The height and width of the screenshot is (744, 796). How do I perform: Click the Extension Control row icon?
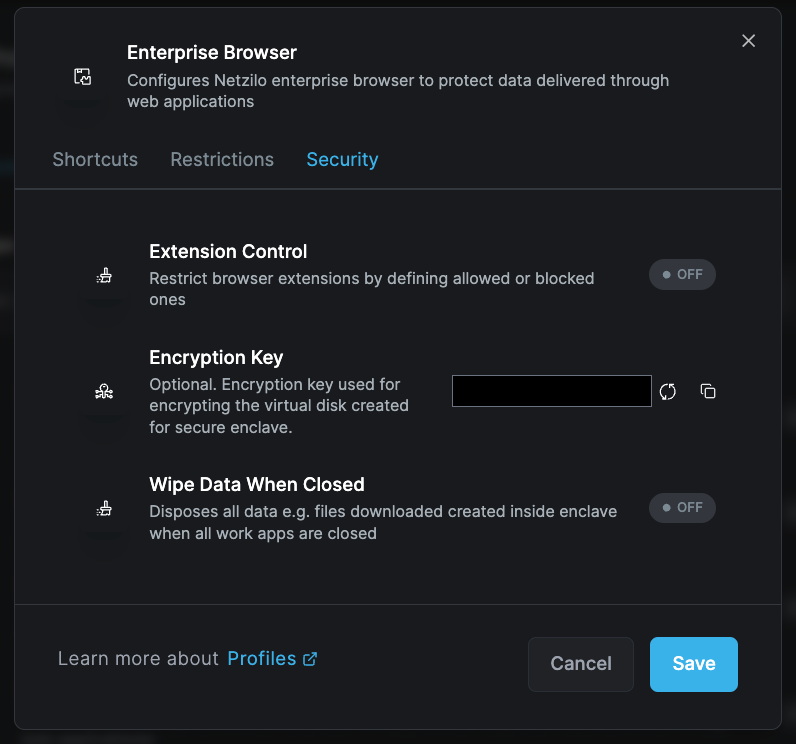[x=104, y=276]
